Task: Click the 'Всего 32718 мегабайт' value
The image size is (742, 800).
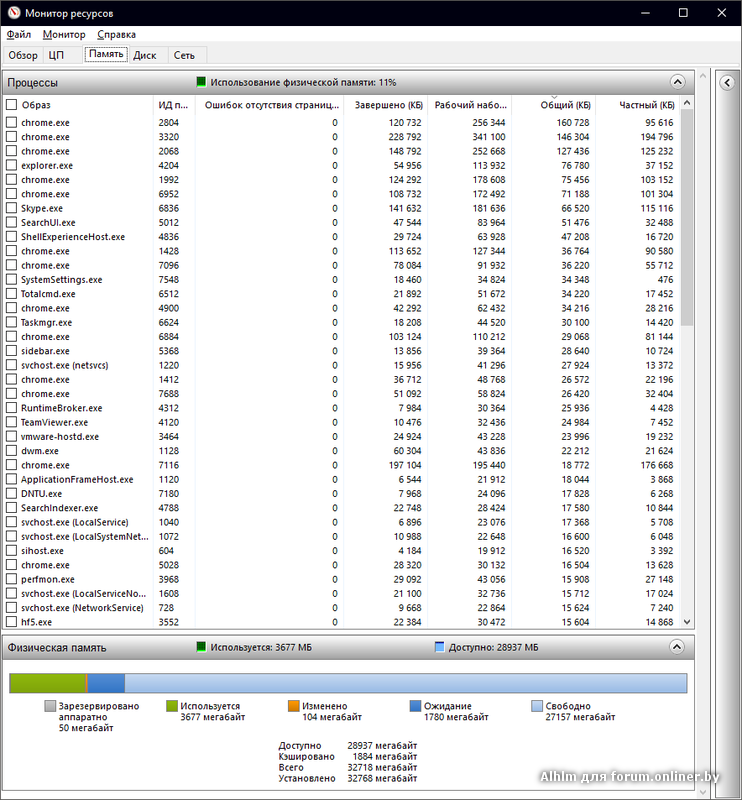Action: tap(382, 767)
